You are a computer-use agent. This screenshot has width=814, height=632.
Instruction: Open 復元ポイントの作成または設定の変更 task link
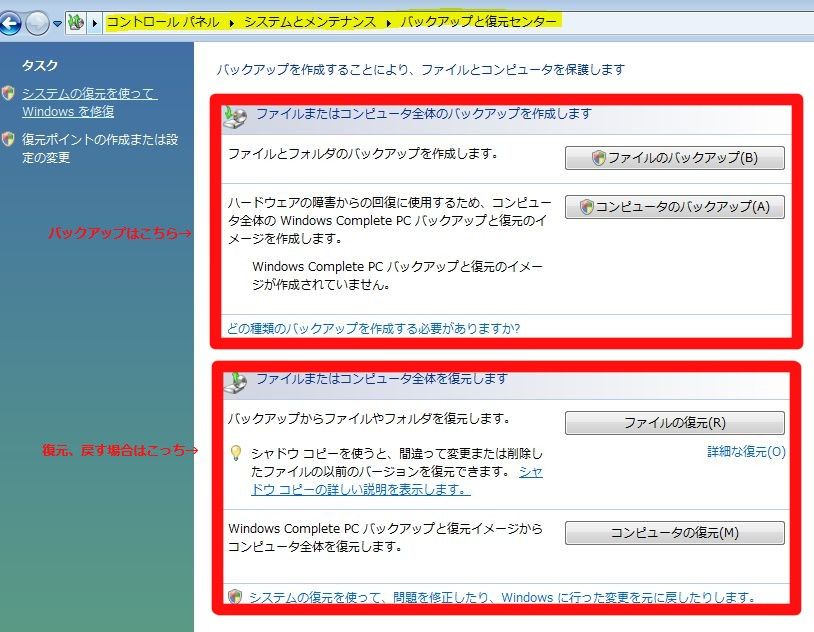(100, 148)
